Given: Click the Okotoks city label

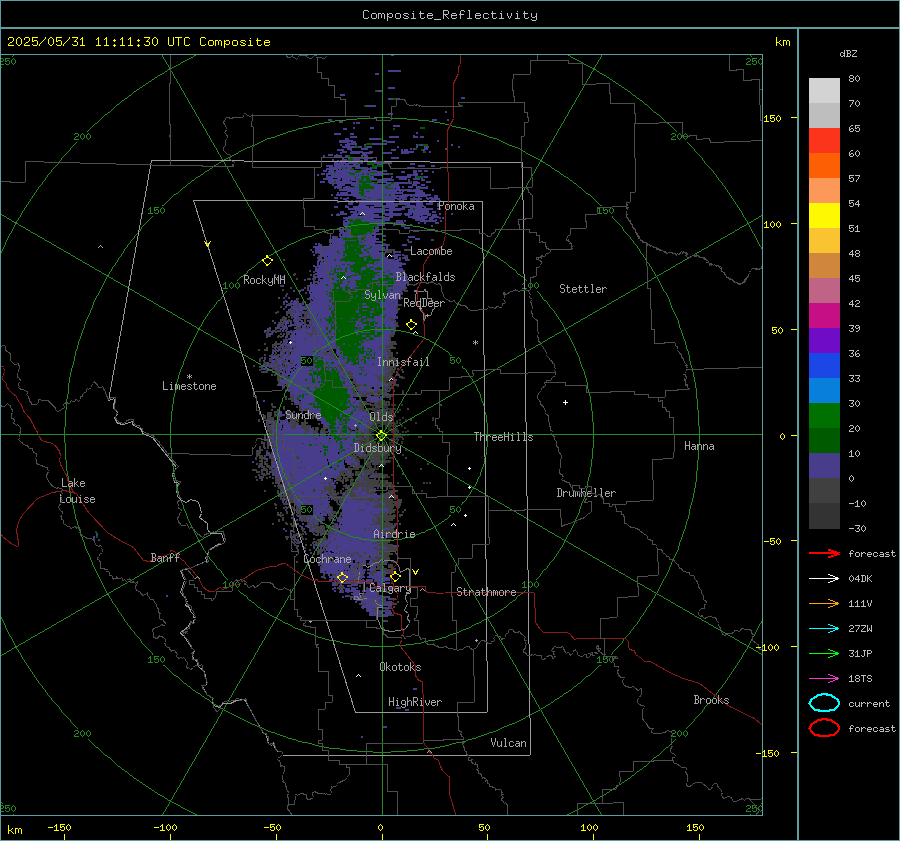Looking at the screenshot, I should click(x=400, y=666).
